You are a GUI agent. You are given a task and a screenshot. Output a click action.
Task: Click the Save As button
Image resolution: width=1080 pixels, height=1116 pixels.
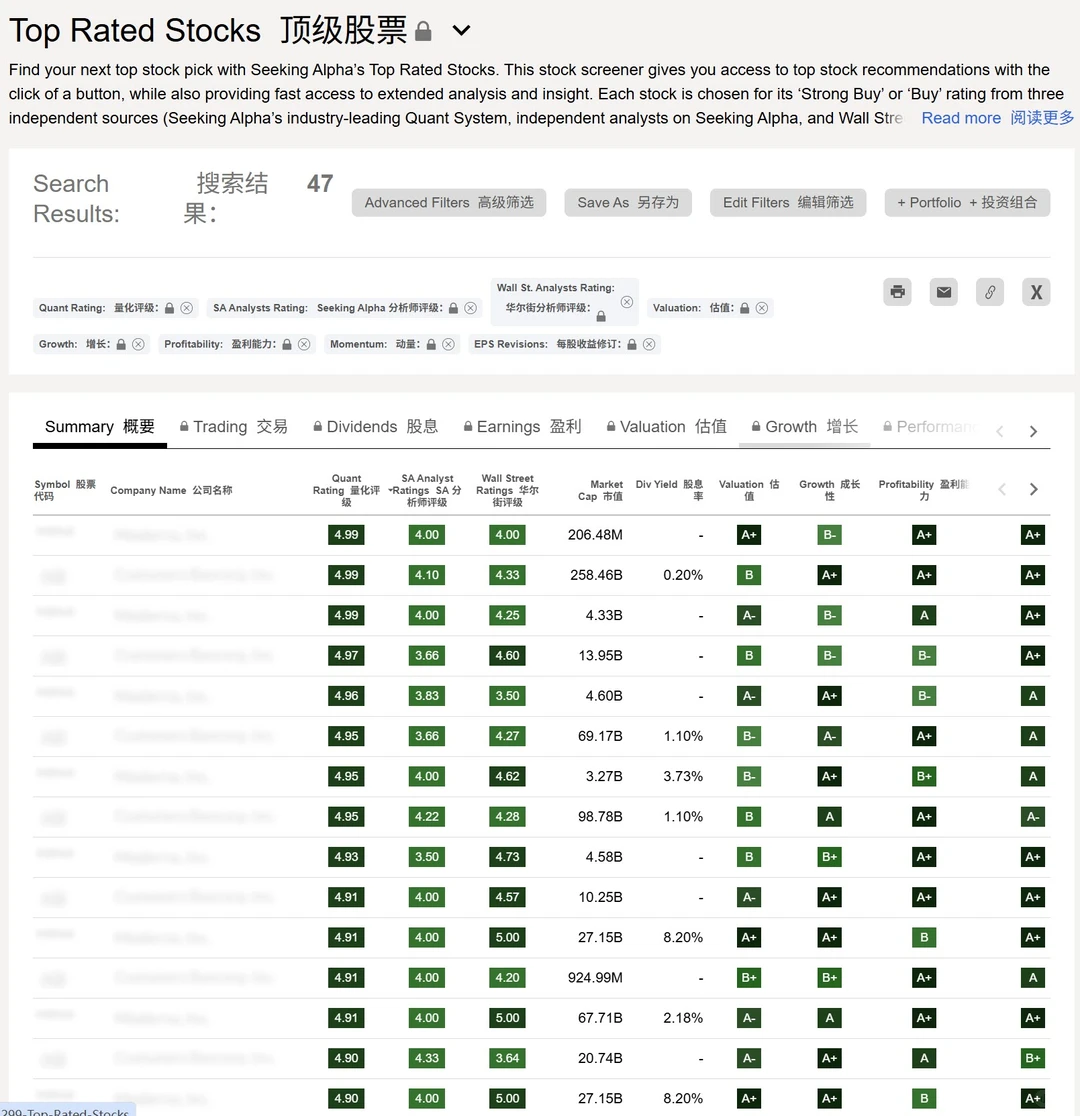click(x=628, y=203)
